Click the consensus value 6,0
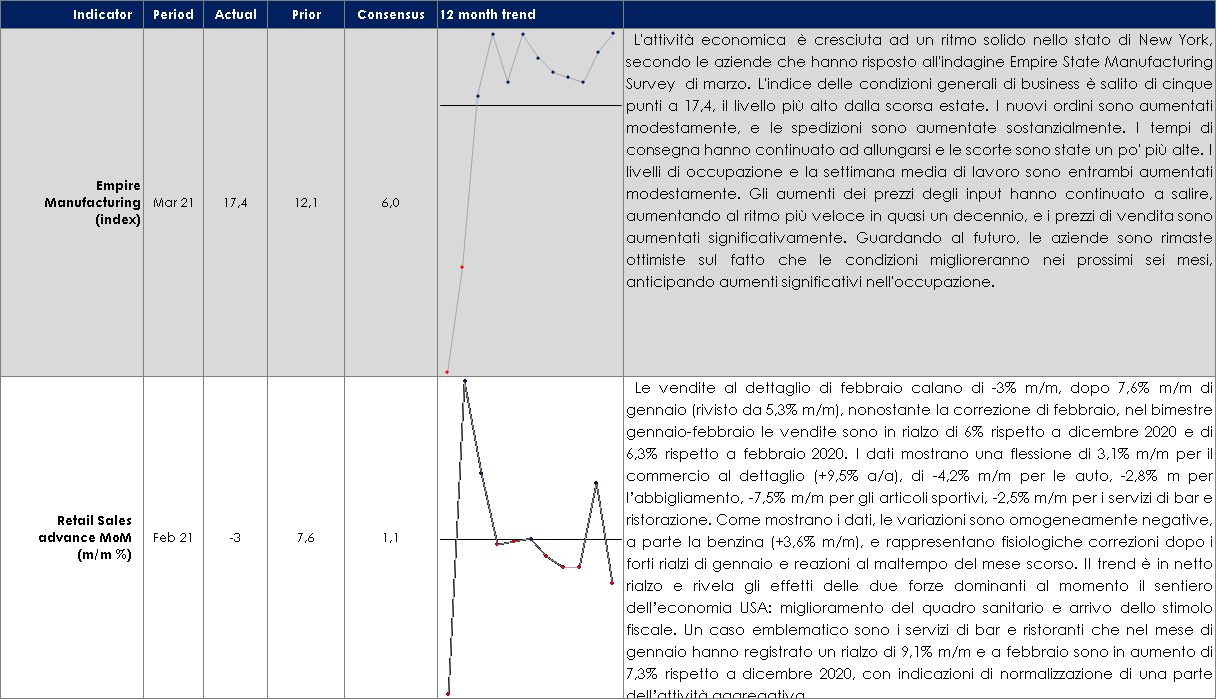 pyautogui.click(x=391, y=203)
